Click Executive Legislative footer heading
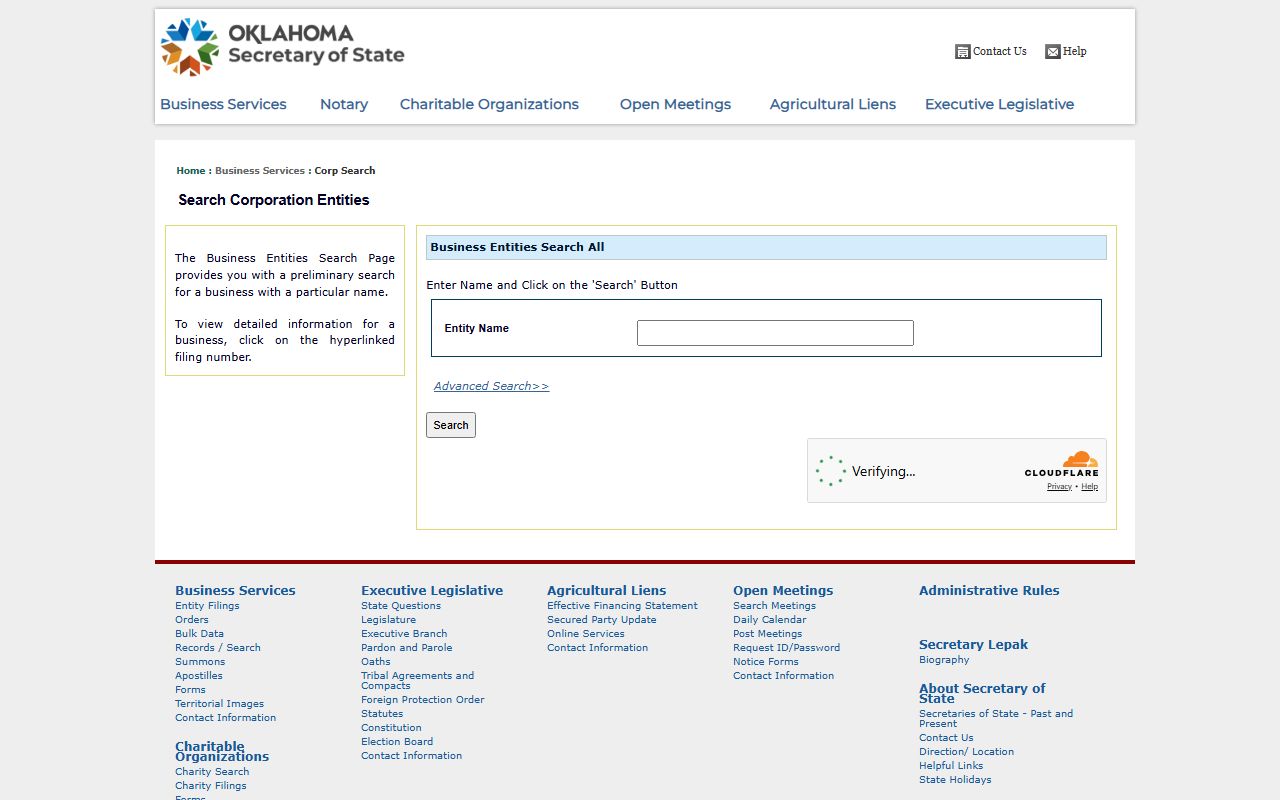The image size is (1280, 800). pyautogui.click(x=432, y=590)
